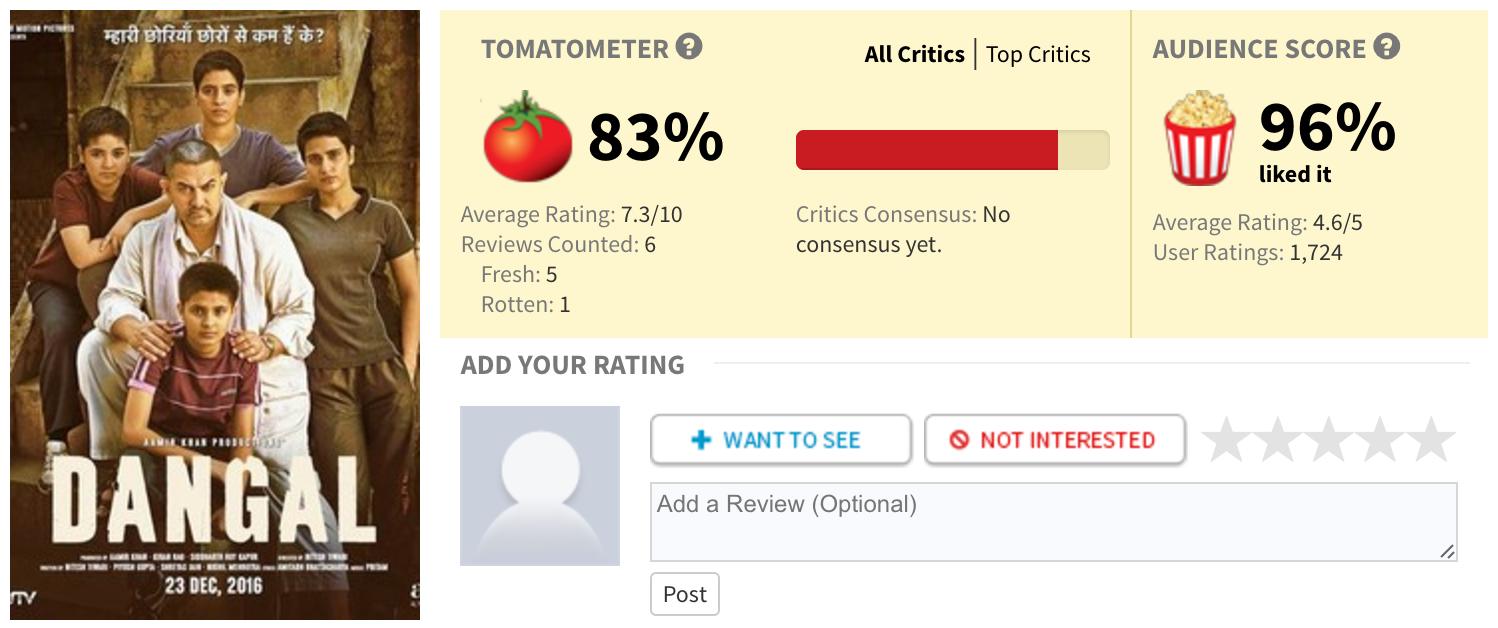1498x628 pixels.
Task: Open the Dangal movie poster
Action: [x=215, y=316]
